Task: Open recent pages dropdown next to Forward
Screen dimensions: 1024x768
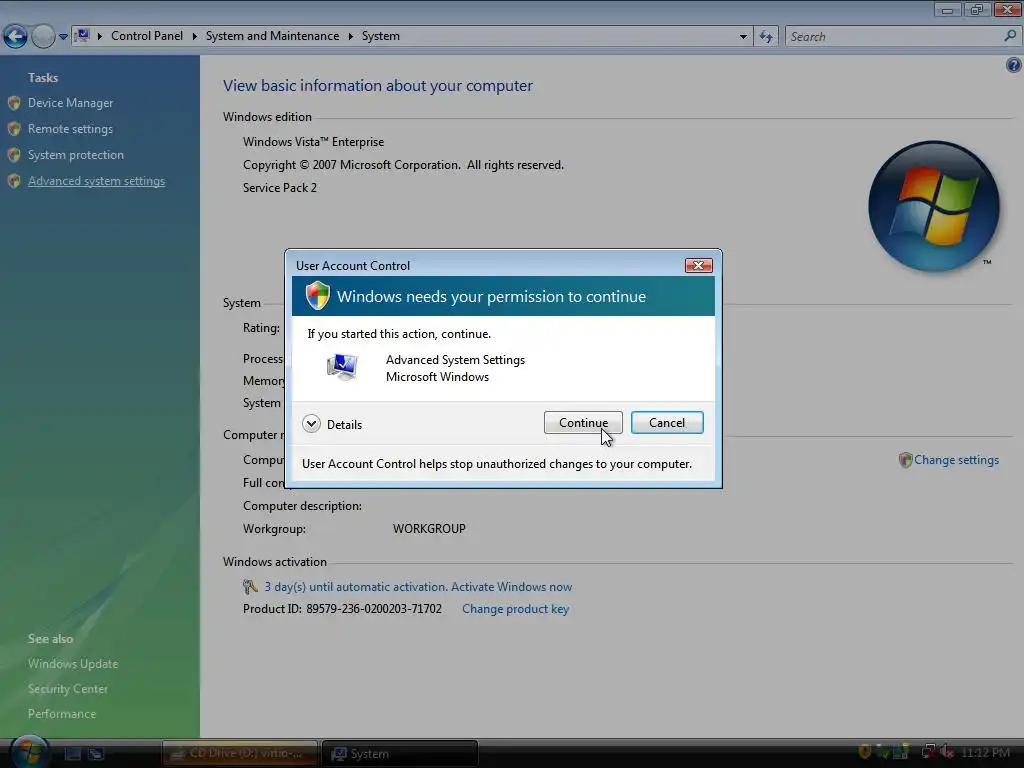Action: (x=63, y=37)
